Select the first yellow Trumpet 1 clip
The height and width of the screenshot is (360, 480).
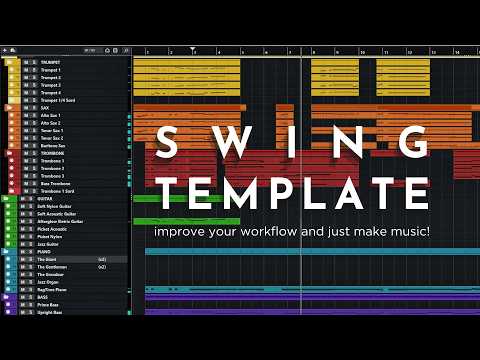pyautogui.click(x=187, y=70)
